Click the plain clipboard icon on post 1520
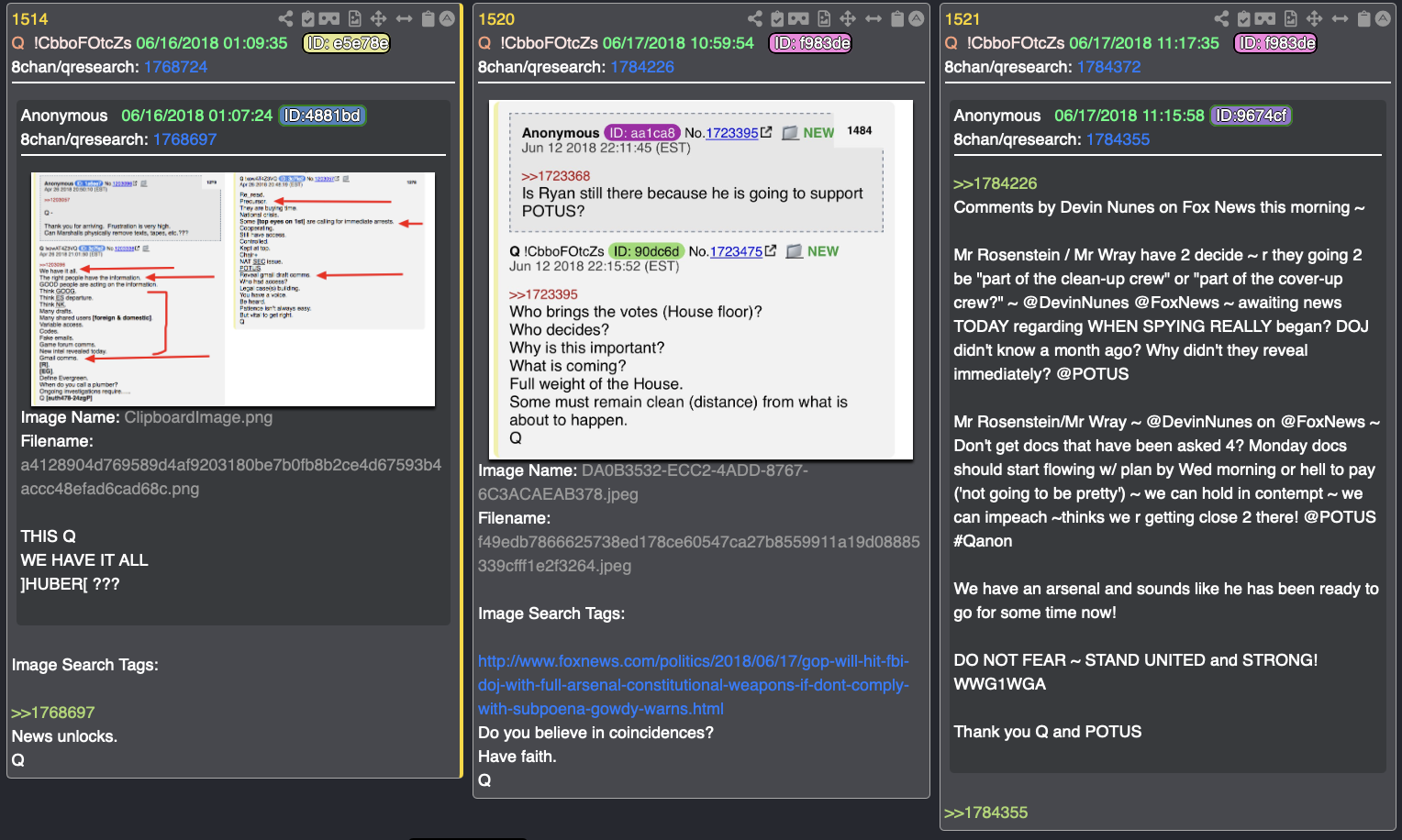1402x840 pixels. 897,18
